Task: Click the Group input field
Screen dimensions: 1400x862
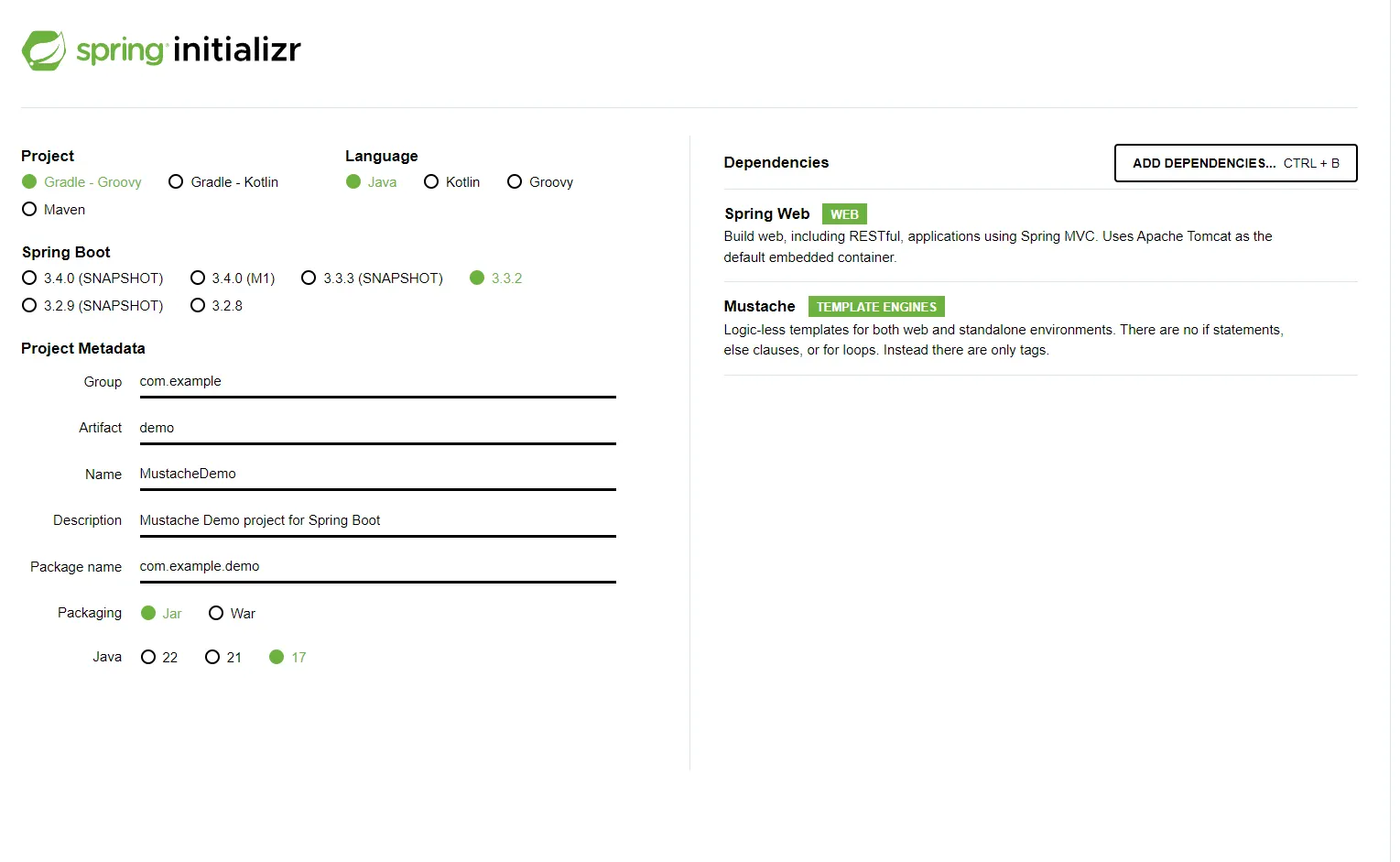Action: point(376,382)
